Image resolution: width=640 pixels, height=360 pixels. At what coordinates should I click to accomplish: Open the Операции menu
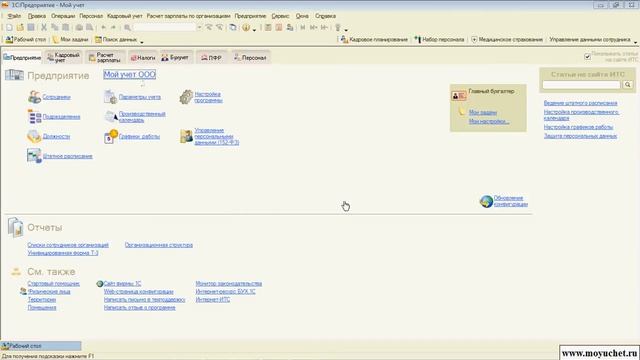[x=63, y=16]
